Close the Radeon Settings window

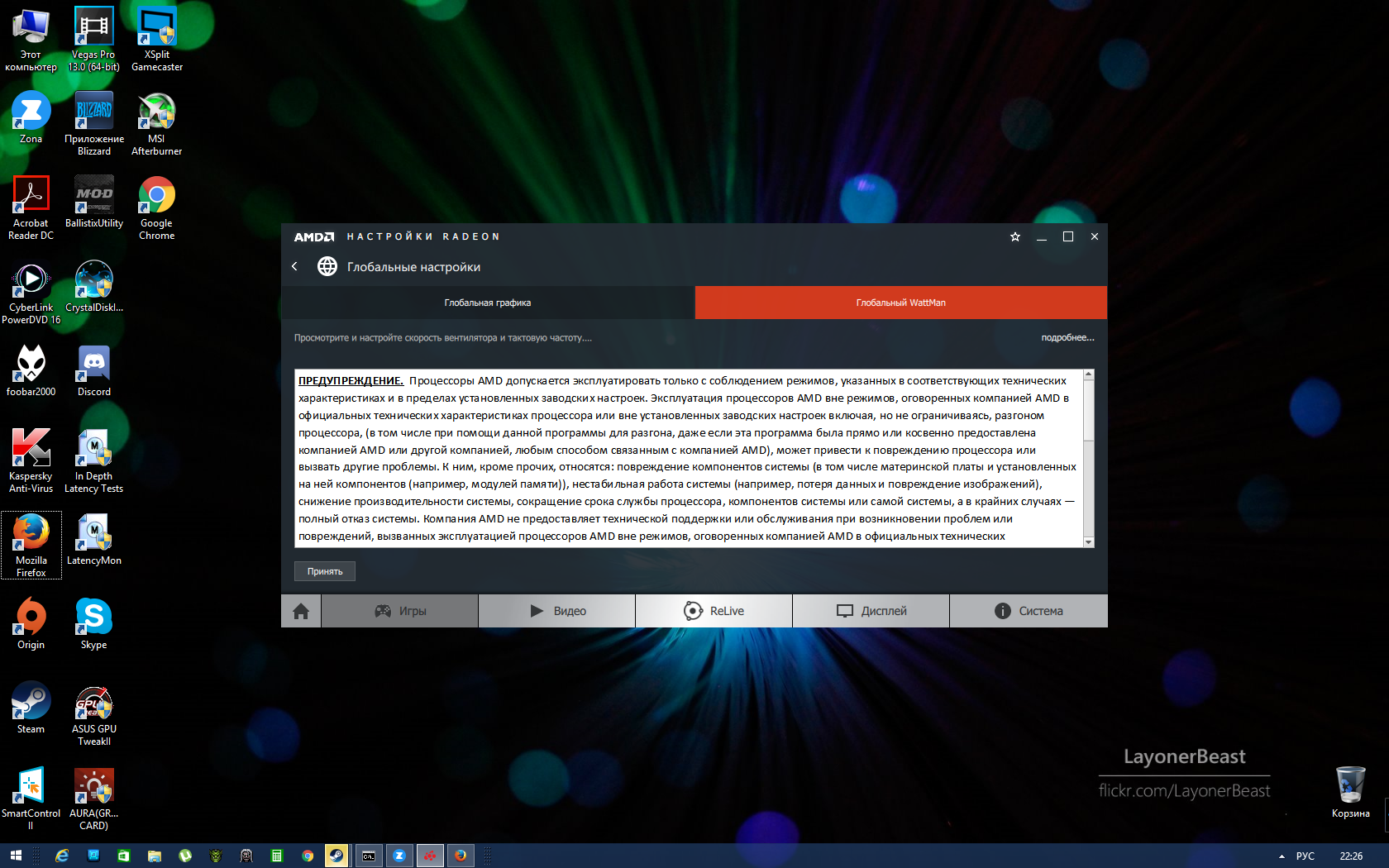[1095, 236]
